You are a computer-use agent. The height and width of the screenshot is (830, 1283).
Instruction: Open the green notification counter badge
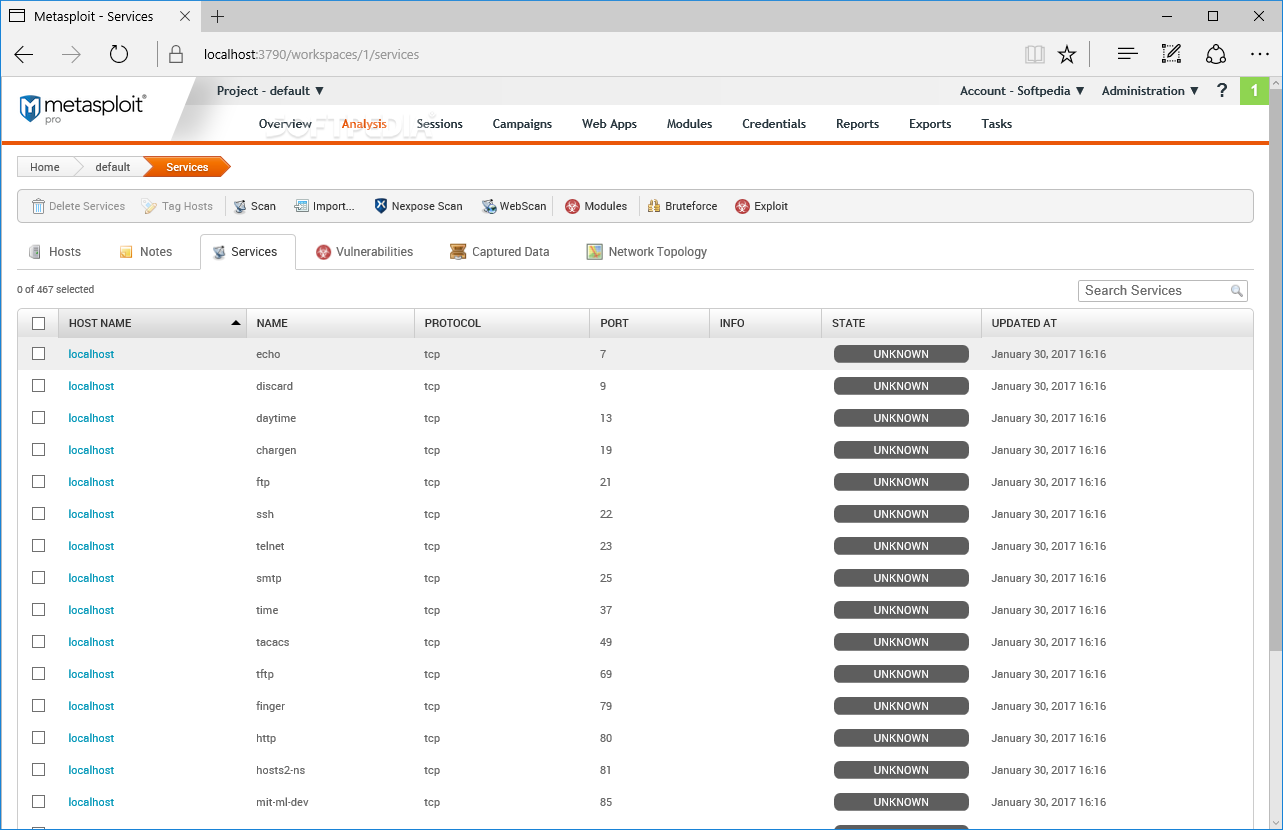click(x=1255, y=91)
